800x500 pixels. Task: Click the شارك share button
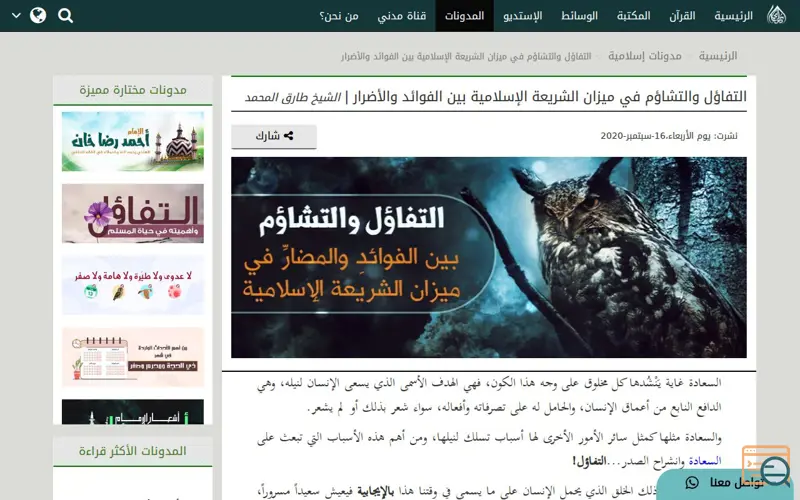pos(274,136)
